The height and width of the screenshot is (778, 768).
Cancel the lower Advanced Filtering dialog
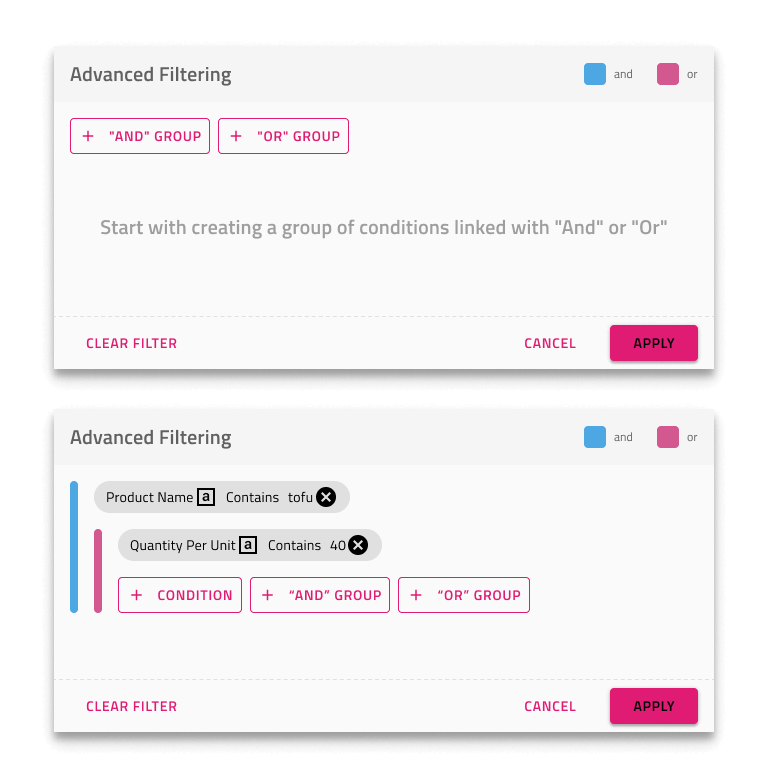click(x=550, y=706)
